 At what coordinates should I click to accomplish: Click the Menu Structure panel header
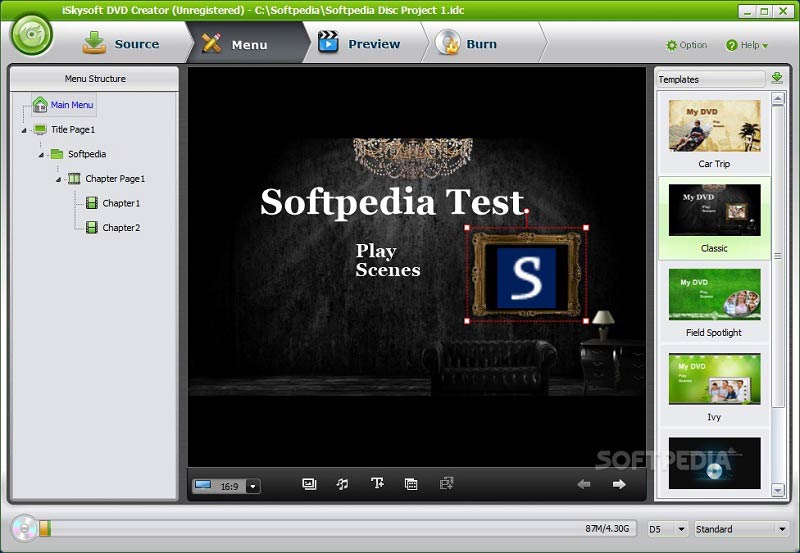(x=95, y=79)
